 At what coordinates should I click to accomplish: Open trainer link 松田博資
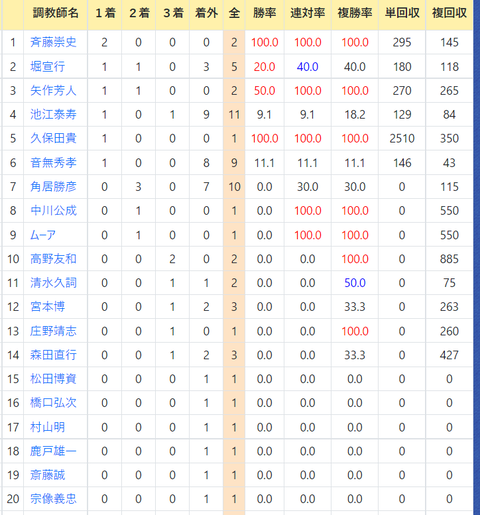[53, 379]
